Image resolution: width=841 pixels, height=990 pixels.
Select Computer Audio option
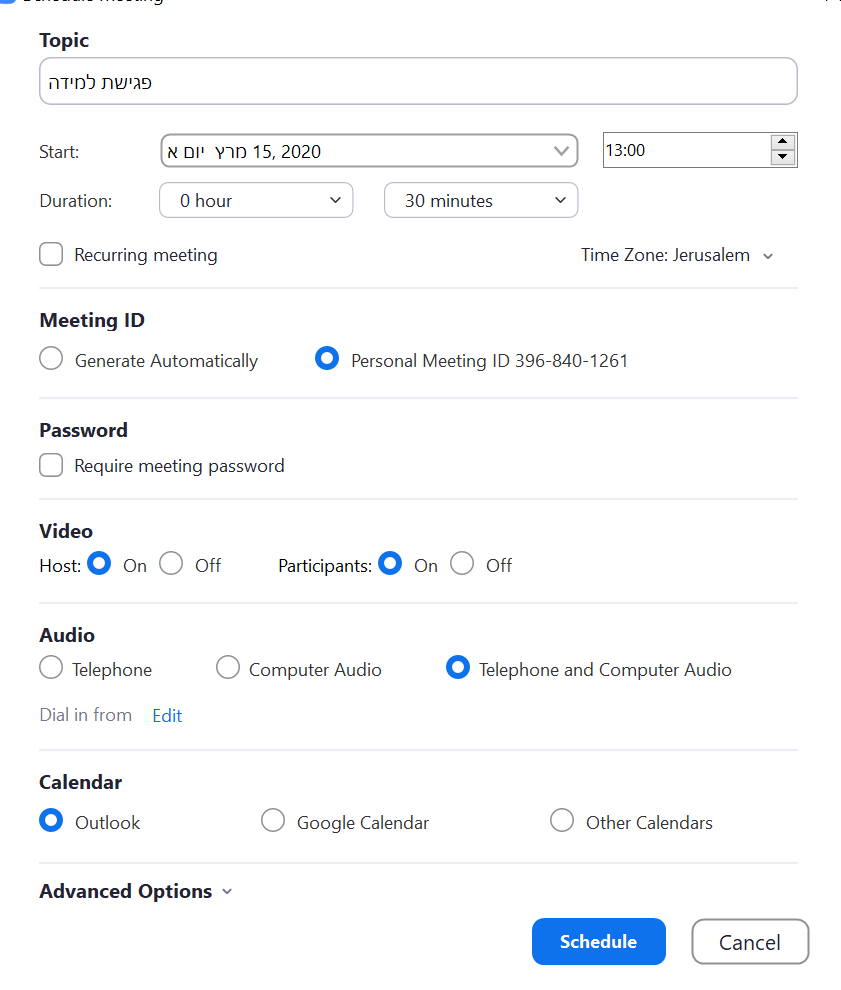[228, 667]
